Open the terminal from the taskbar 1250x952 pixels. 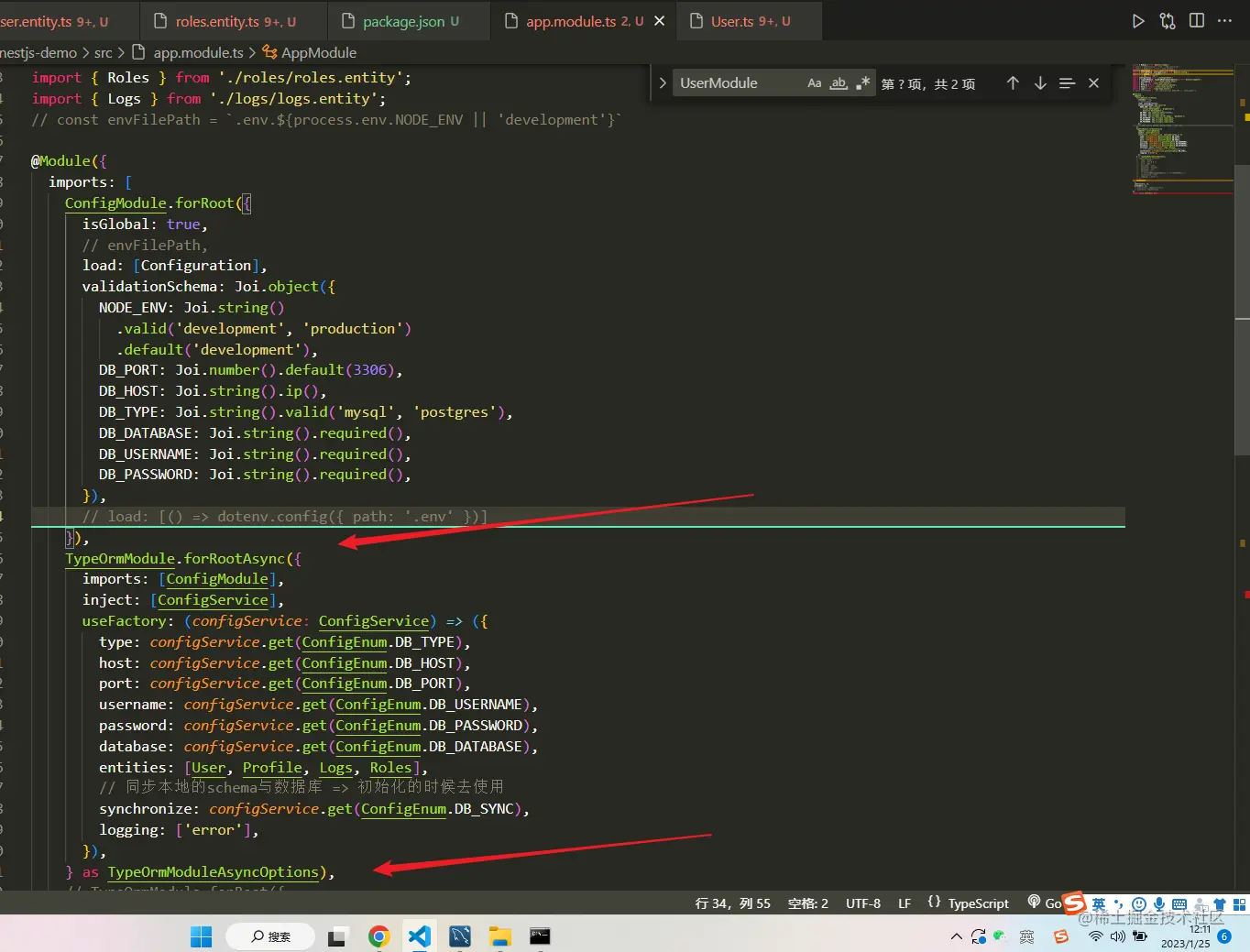pos(540,936)
